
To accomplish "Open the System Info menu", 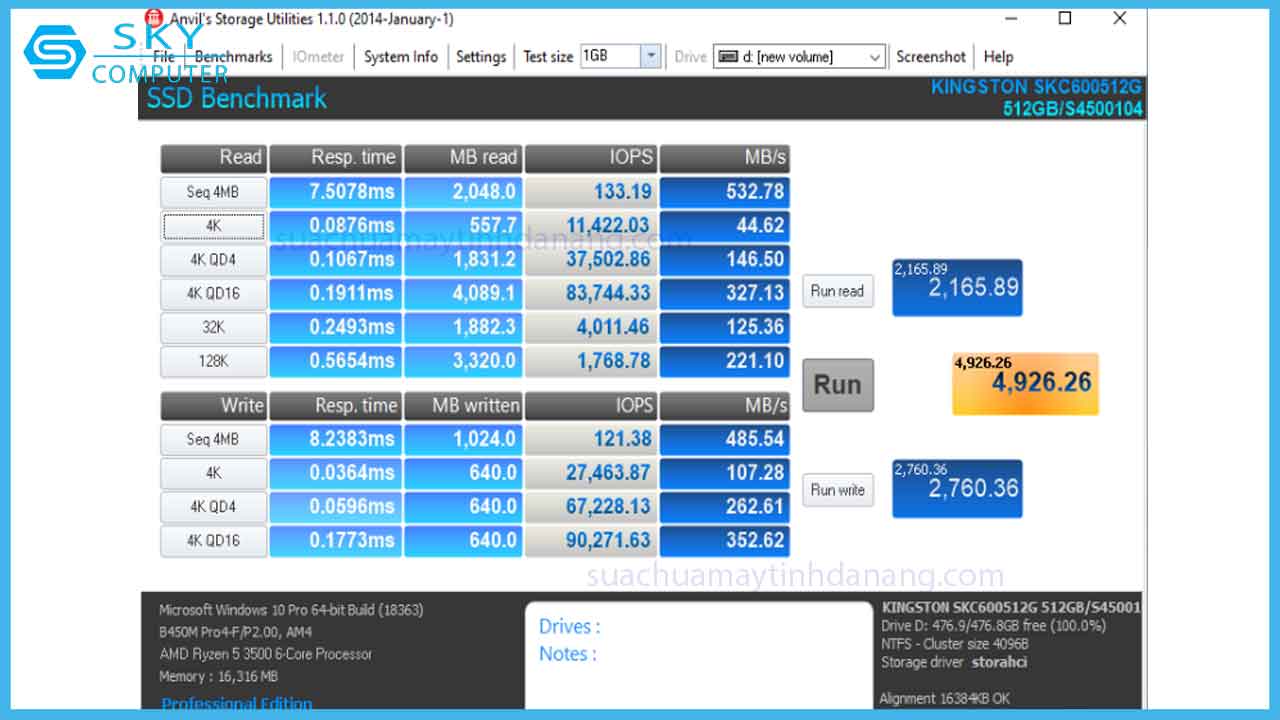I will [401, 57].
